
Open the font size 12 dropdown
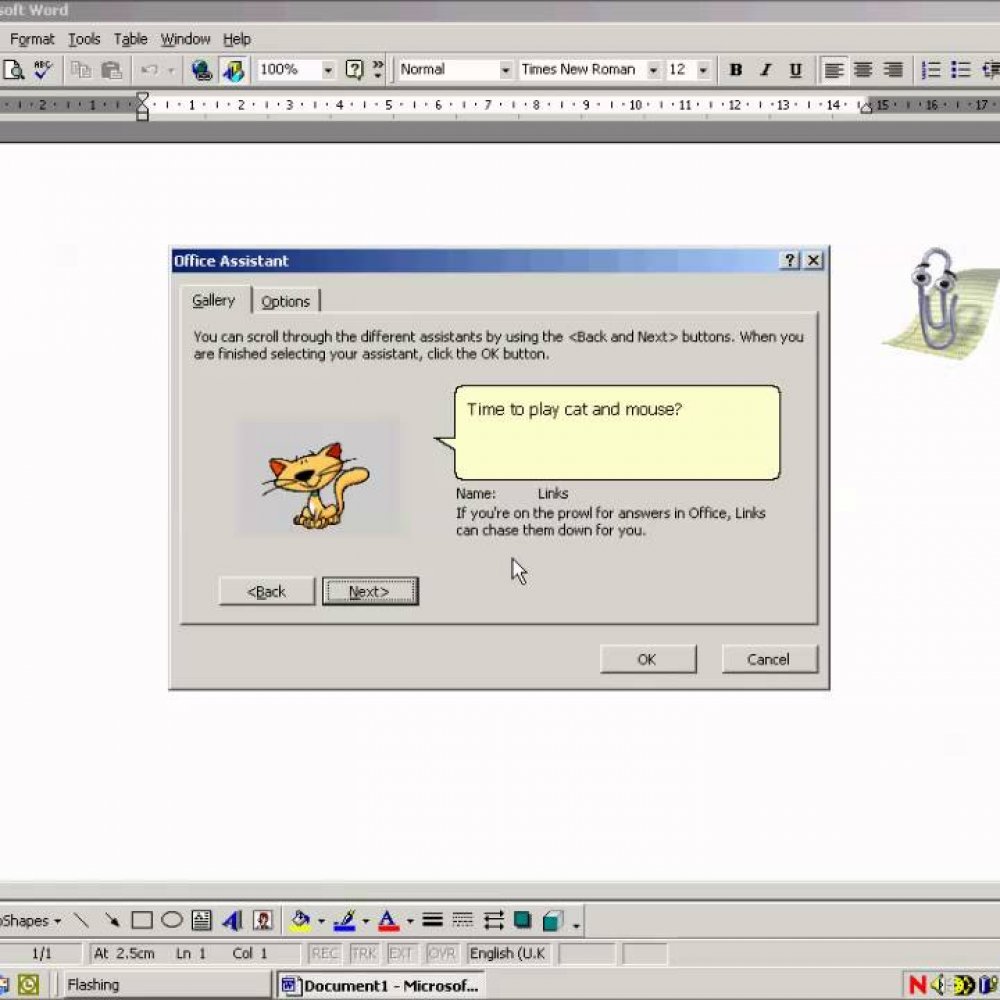click(x=703, y=70)
